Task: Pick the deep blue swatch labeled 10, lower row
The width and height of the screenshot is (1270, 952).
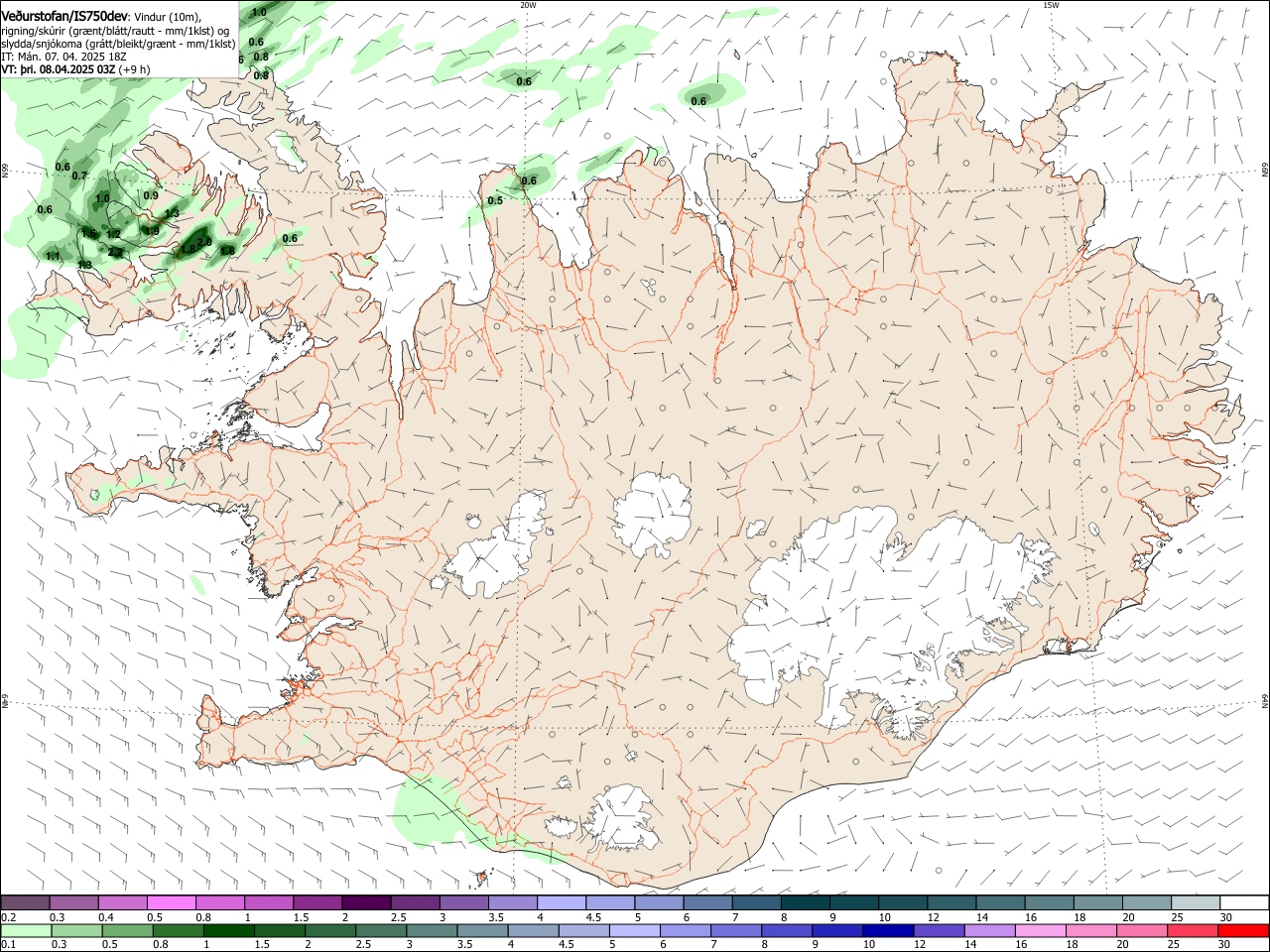Action: pos(887,930)
